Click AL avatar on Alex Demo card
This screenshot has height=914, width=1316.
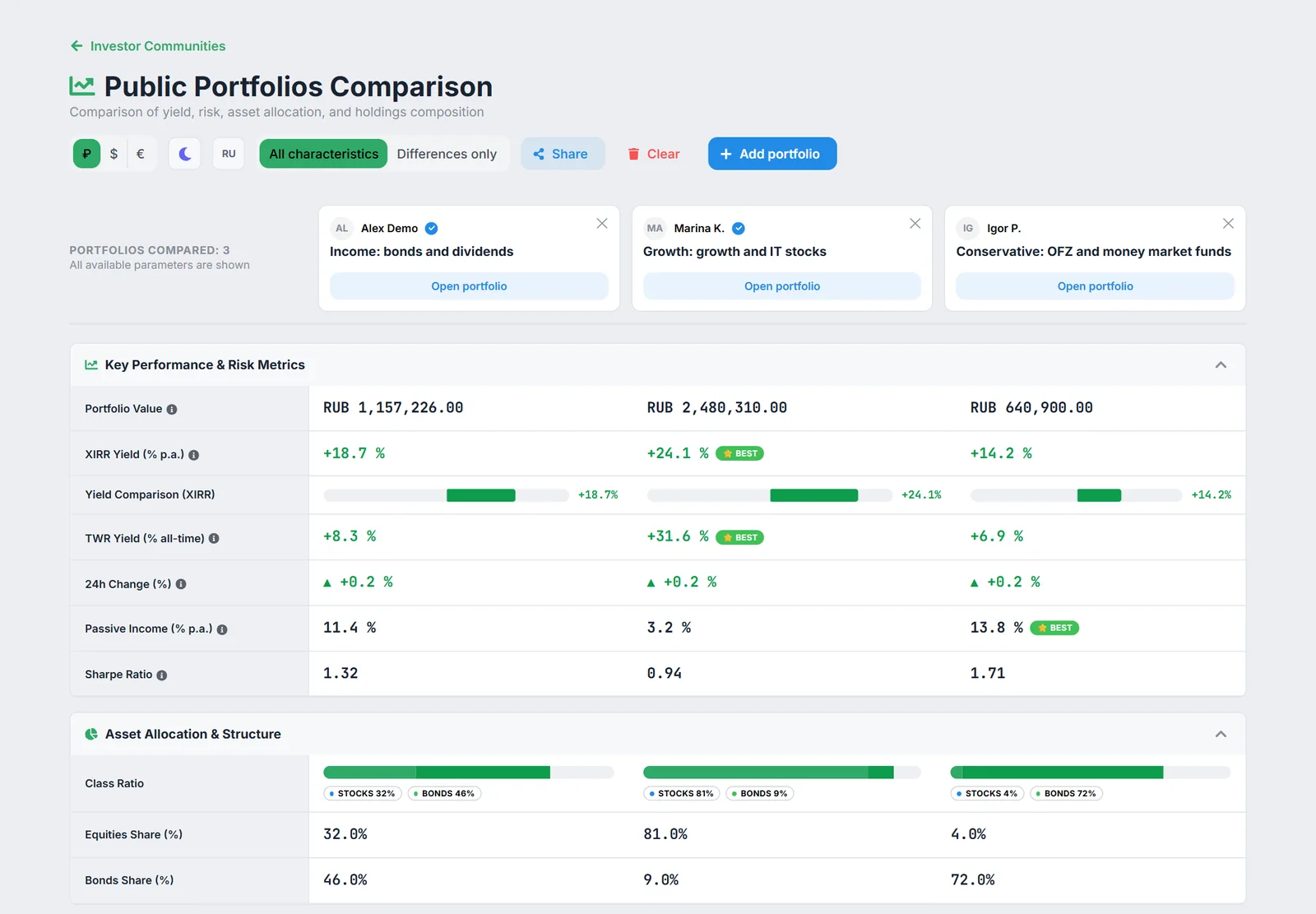(342, 229)
